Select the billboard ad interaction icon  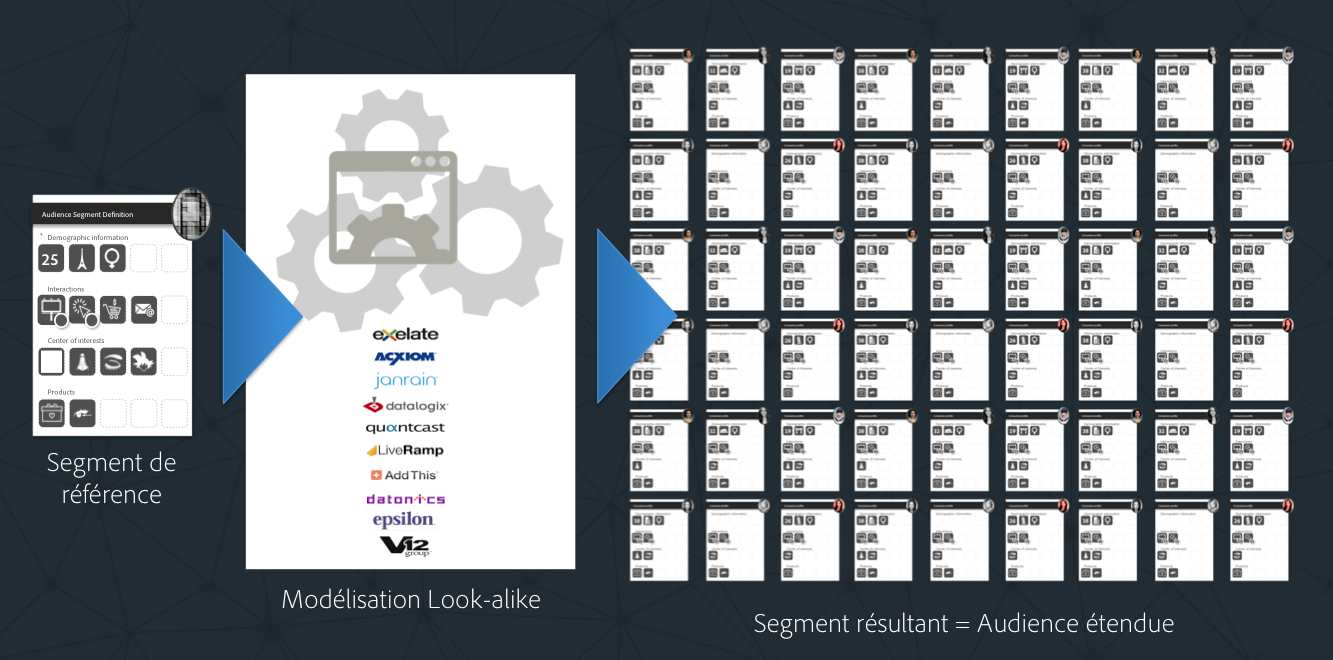point(51,310)
